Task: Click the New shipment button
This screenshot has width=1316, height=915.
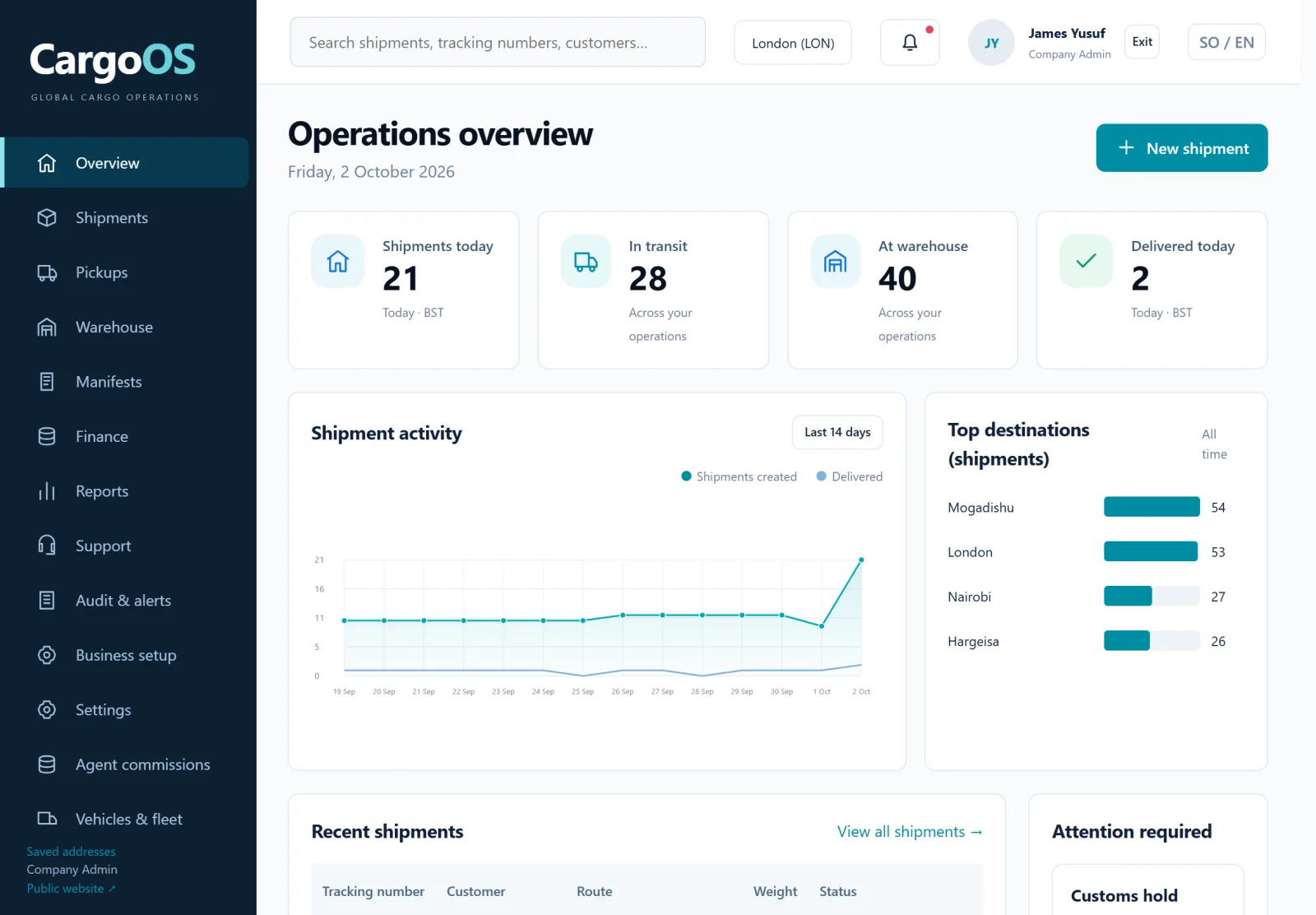Action: (x=1182, y=148)
